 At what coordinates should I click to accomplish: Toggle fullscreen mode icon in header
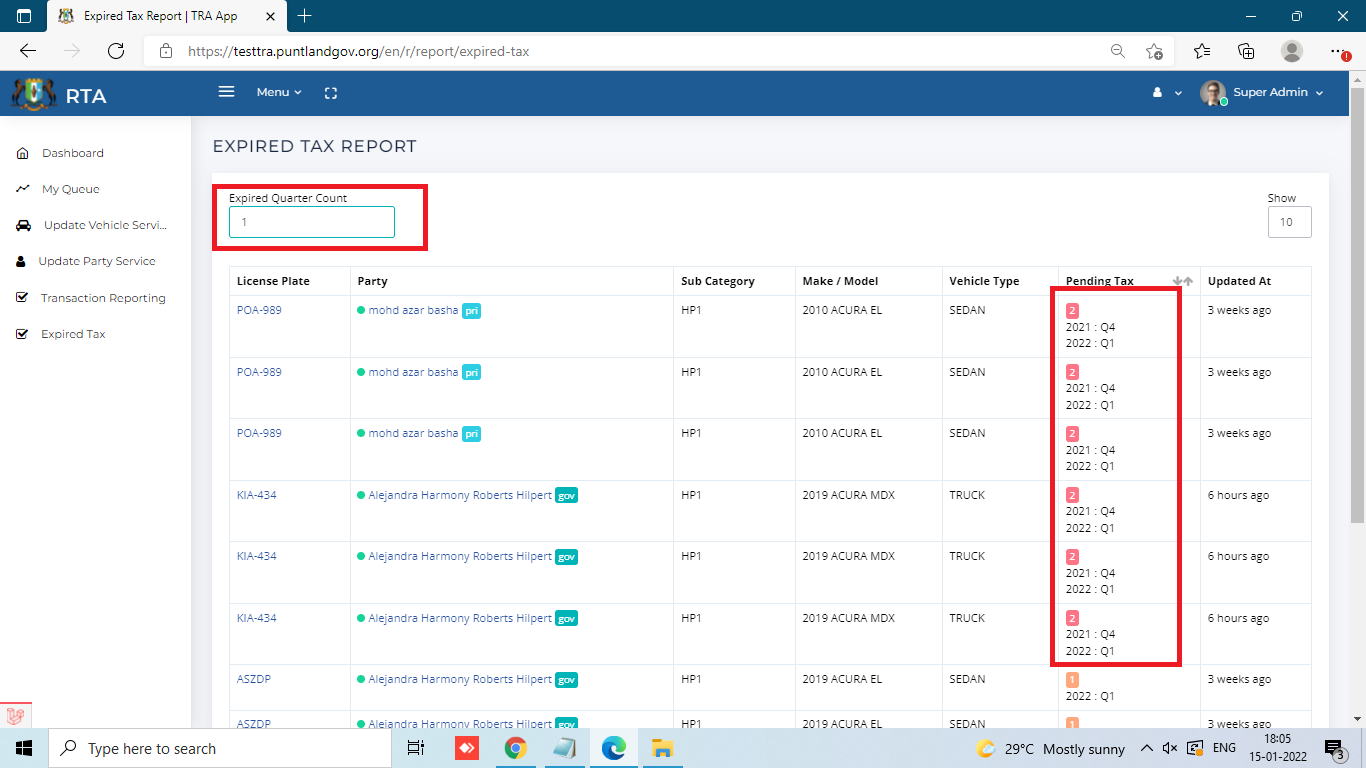tap(331, 93)
